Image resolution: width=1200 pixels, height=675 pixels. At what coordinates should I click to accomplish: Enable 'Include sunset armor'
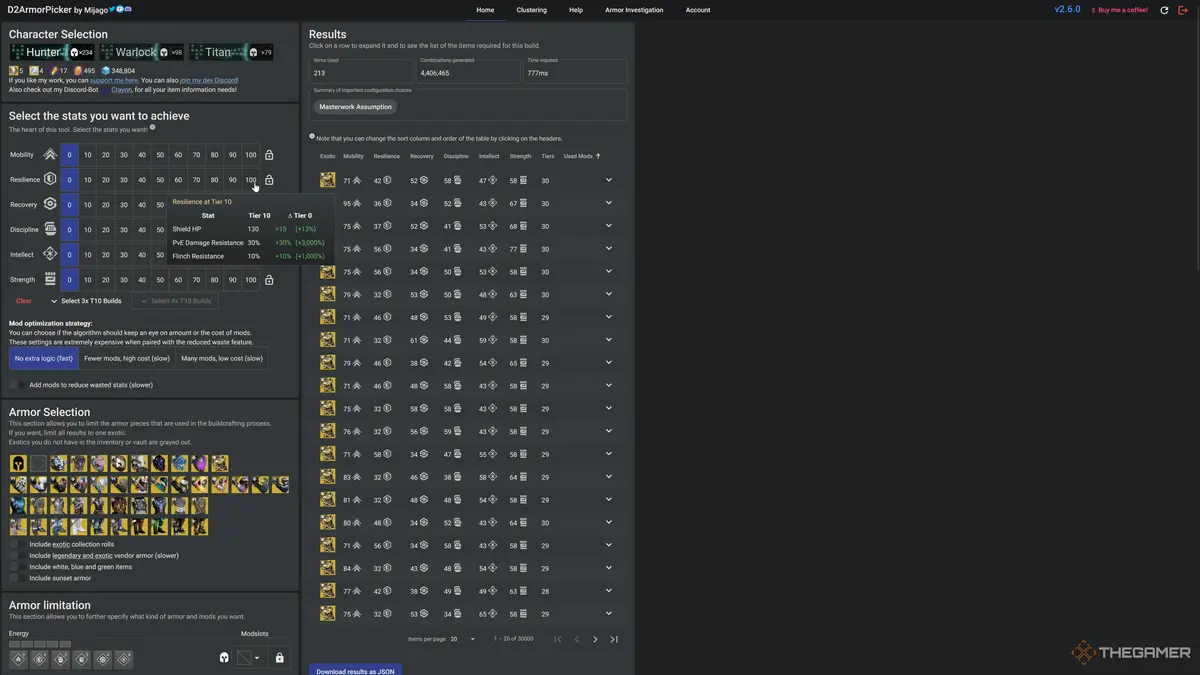click(x=18, y=578)
